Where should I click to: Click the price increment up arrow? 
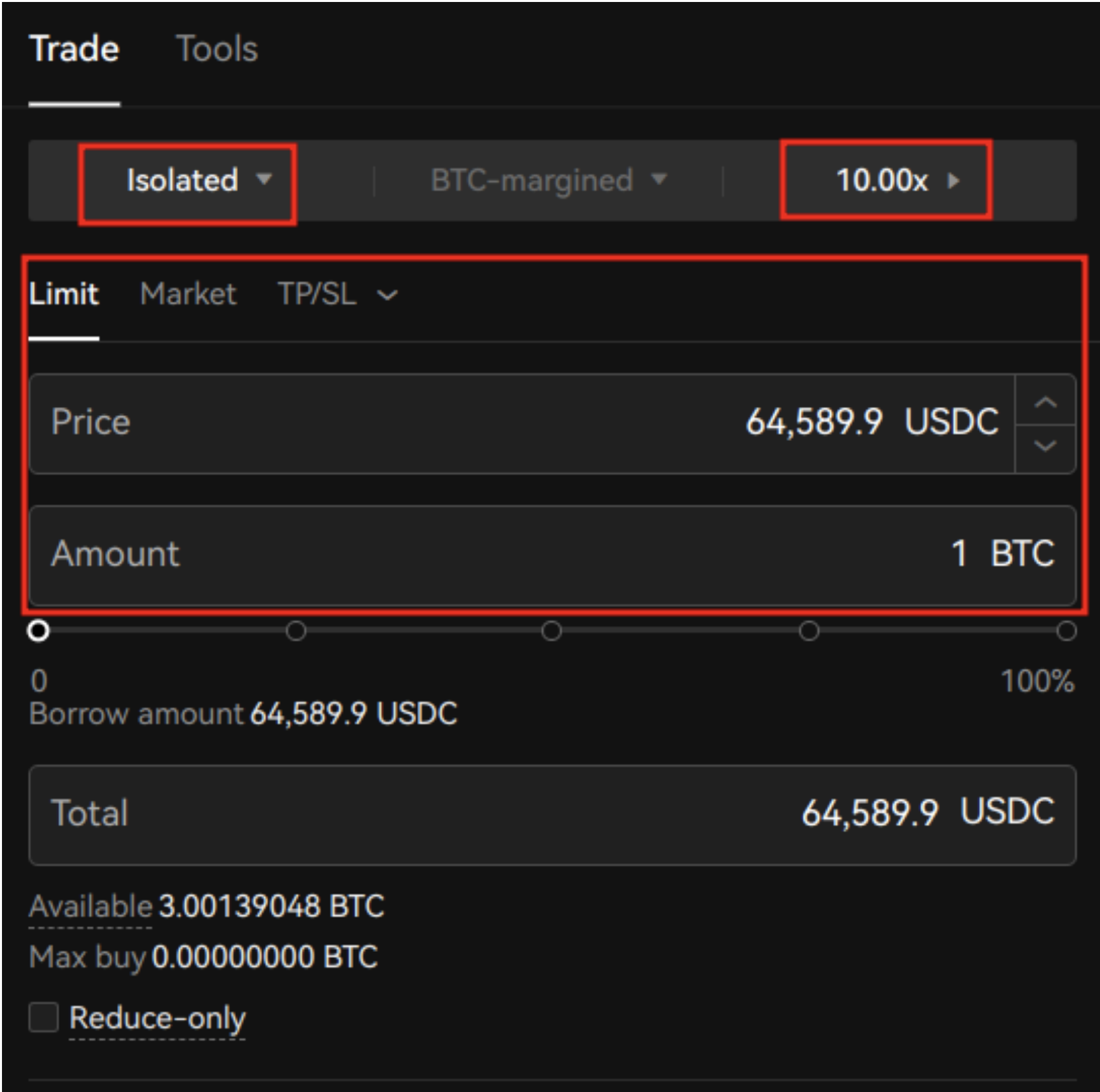[x=1044, y=401]
